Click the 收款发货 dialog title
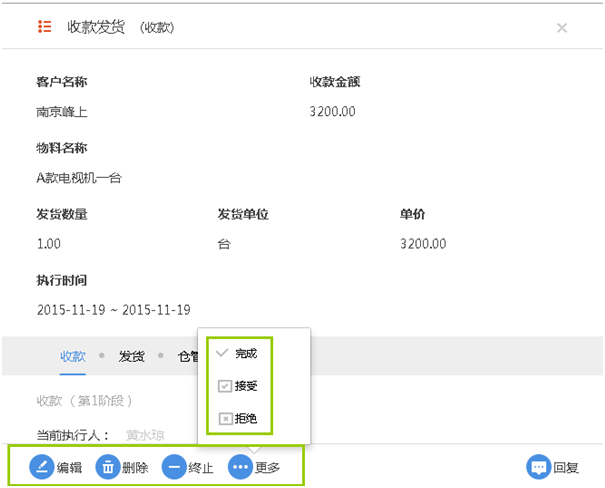Image resolution: width=605 pixels, height=488 pixels. (x=96, y=27)
